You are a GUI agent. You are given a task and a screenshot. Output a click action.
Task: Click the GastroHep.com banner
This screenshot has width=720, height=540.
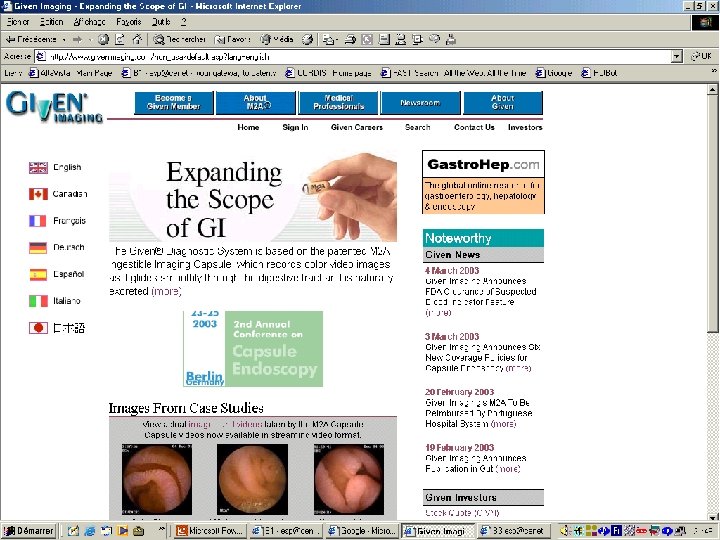483,182
